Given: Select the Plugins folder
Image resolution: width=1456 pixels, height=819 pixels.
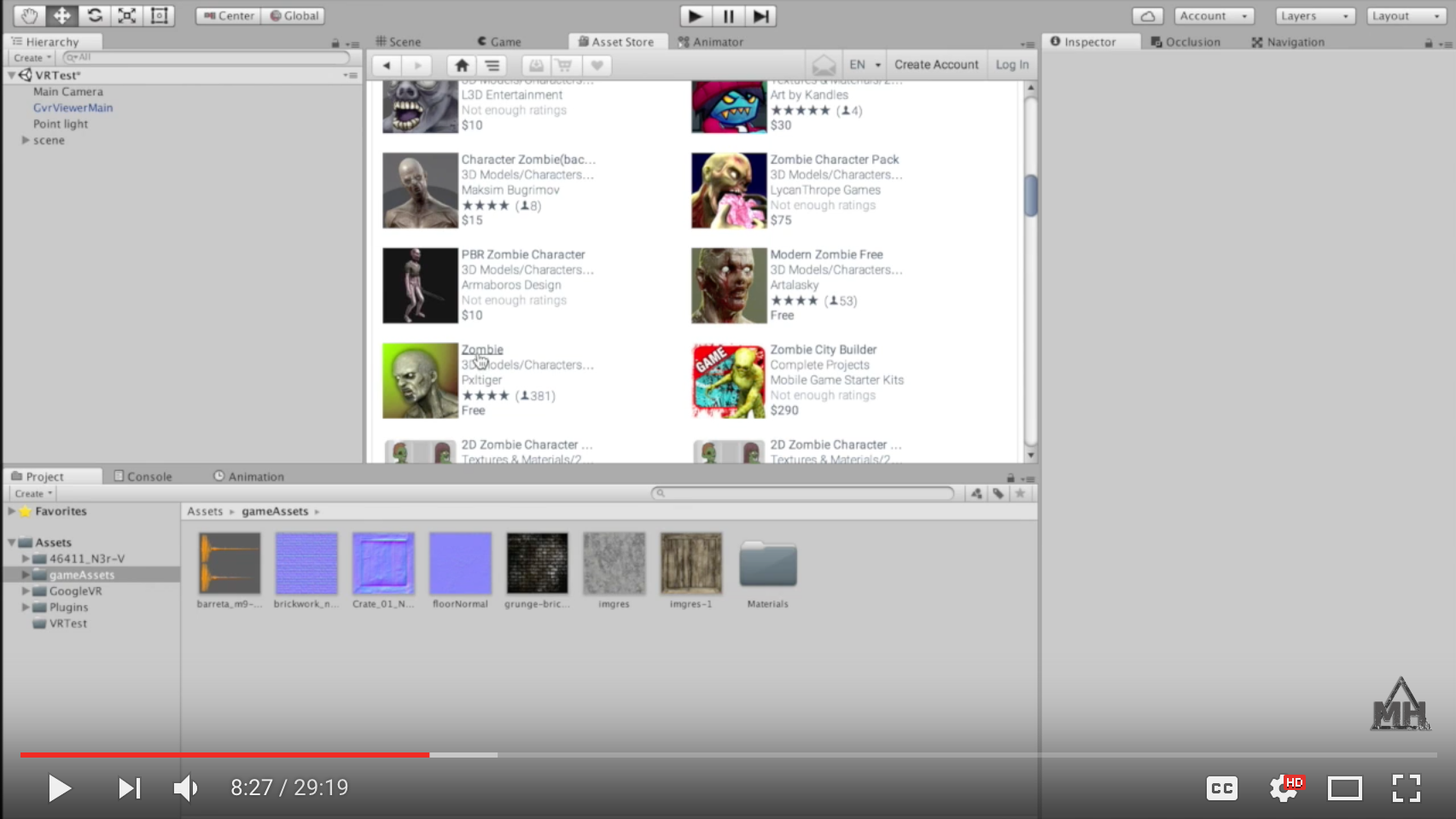Looking at the screenshot, I should click(x=68, y=607).
